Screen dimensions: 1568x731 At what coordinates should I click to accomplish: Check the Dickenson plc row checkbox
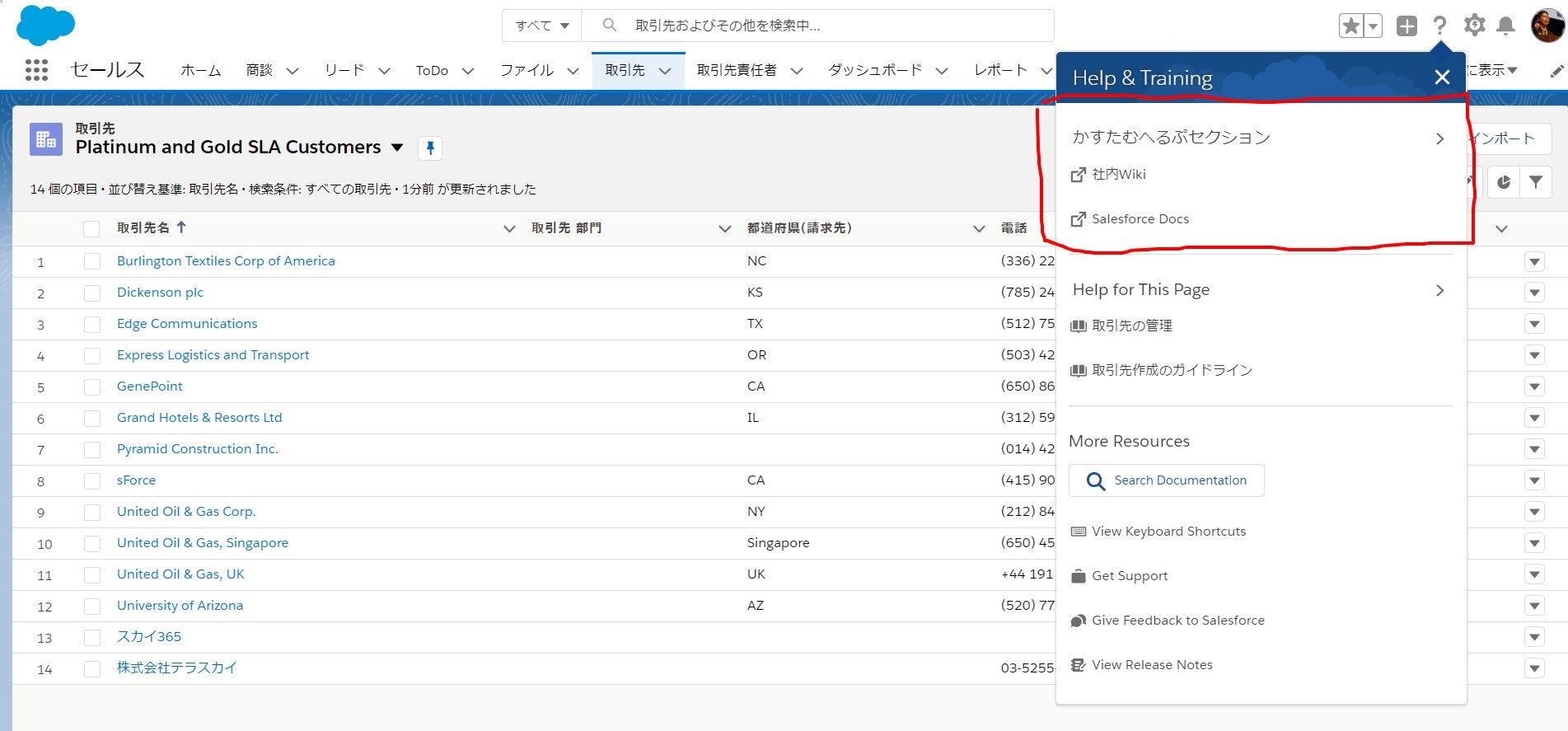point(91,293)
